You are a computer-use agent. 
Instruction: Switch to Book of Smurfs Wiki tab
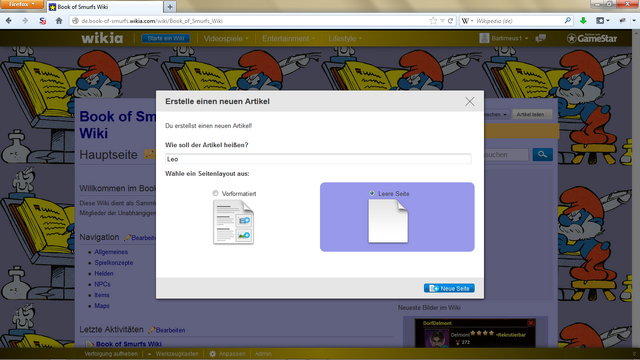pyautogui.click(x=105, y=7)
